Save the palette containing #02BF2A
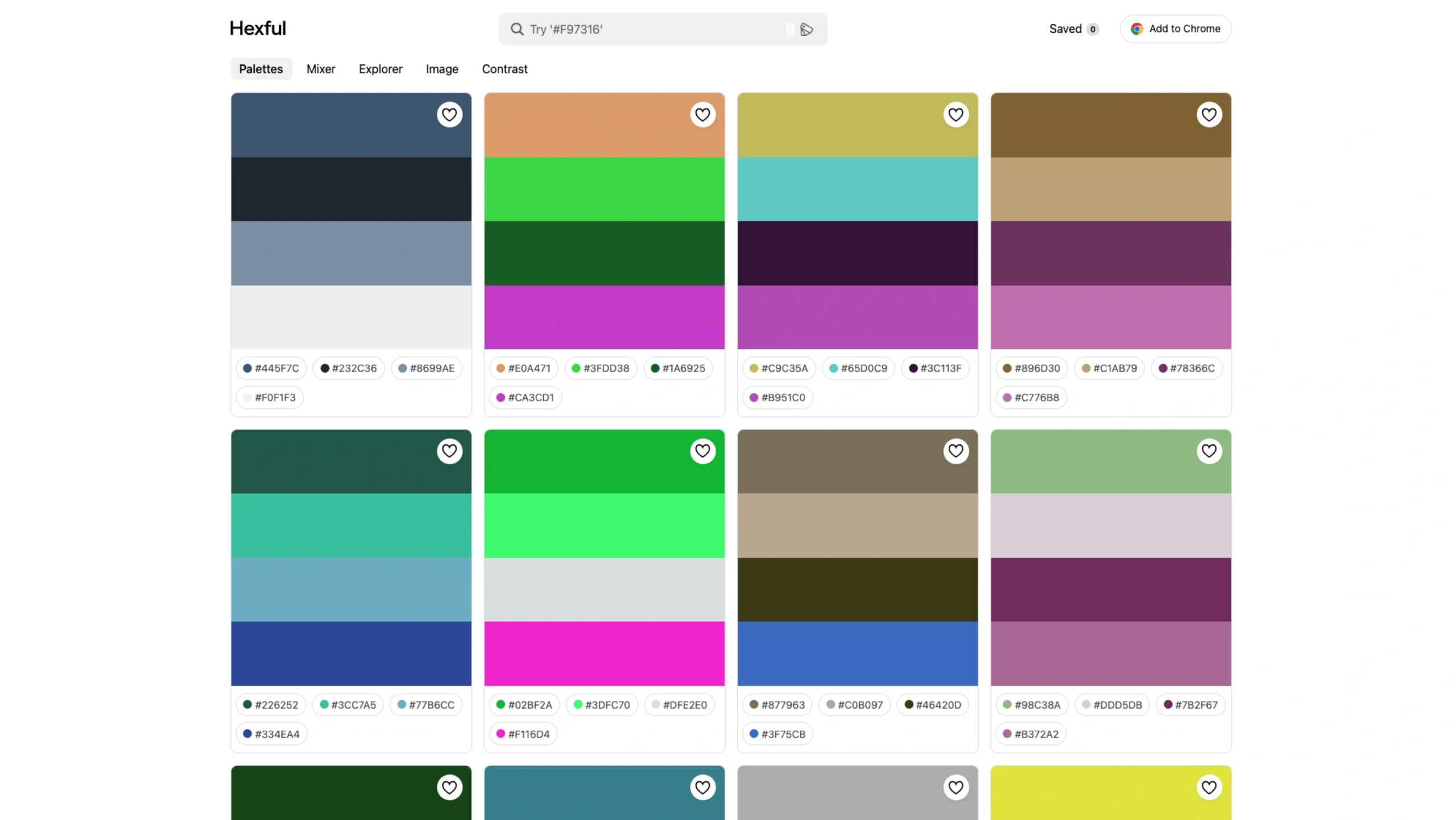The height and width of the screenshot is (820, 1456). (702, 451)
